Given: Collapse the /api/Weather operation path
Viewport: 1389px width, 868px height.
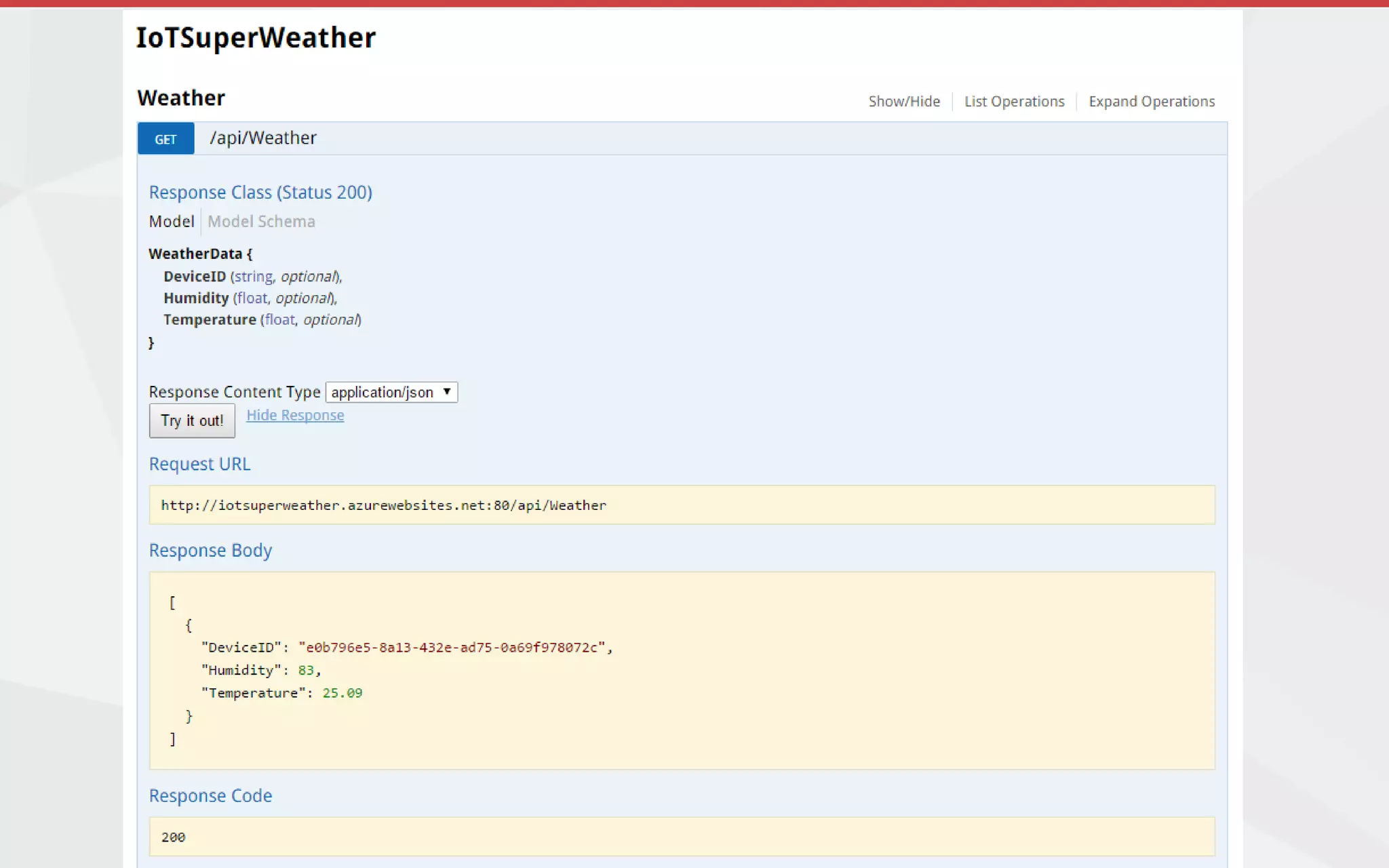Looking at the screenshot, I should 263,138.
